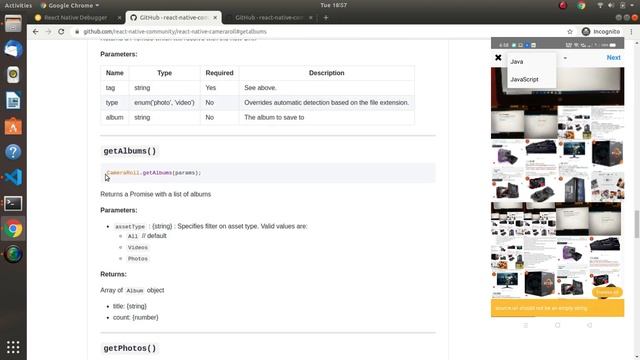Open LibreOffice Writer from the dock

click(x=13, y=100)
